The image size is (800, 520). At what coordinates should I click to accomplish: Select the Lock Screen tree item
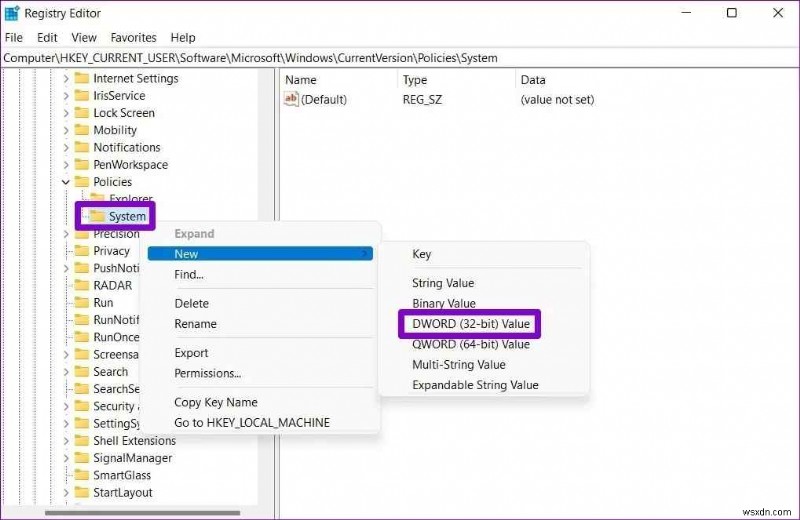124,113
